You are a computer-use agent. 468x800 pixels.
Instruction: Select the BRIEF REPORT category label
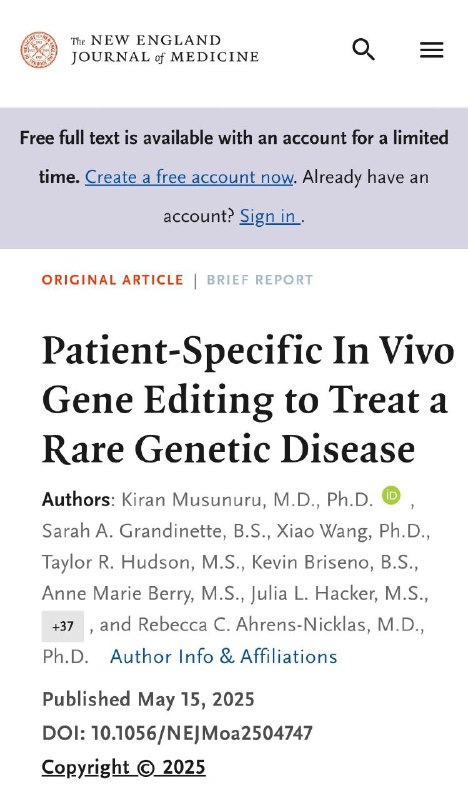click(x=259, y=280)
